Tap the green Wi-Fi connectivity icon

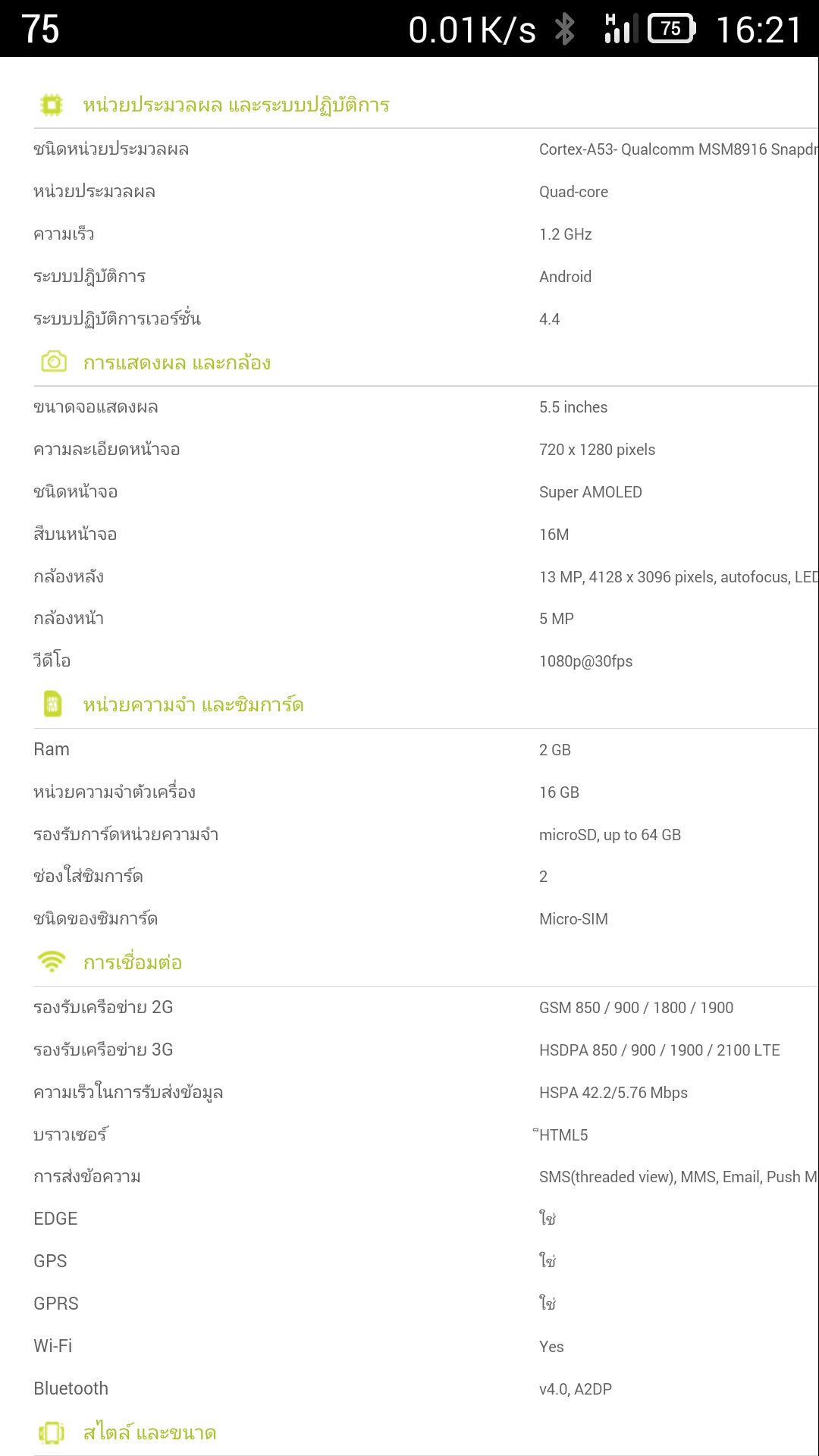tap(52, 962)
